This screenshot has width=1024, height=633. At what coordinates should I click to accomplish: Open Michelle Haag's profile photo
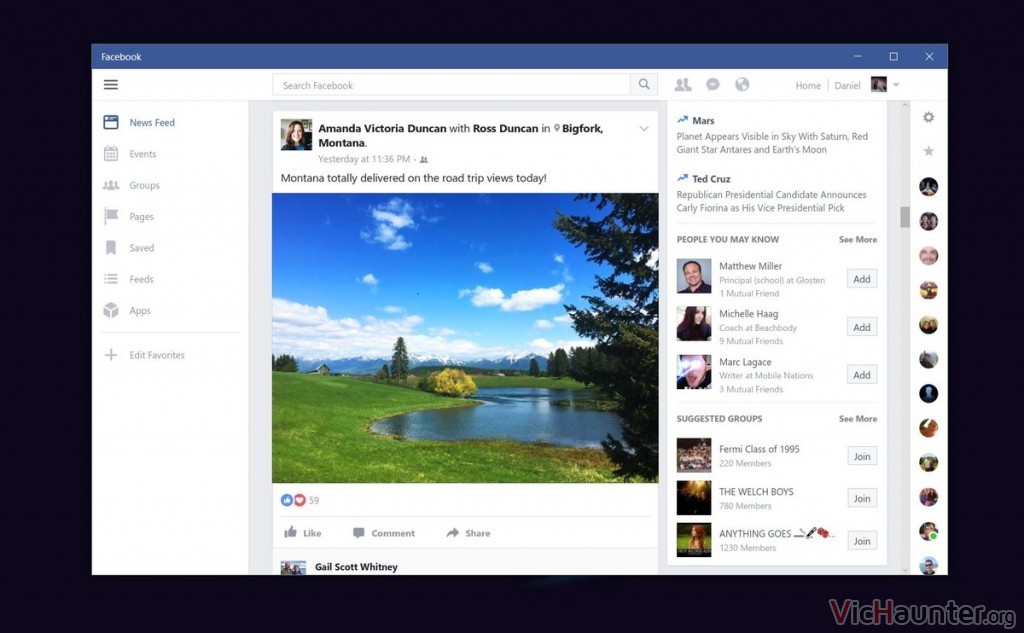(694, 323)
